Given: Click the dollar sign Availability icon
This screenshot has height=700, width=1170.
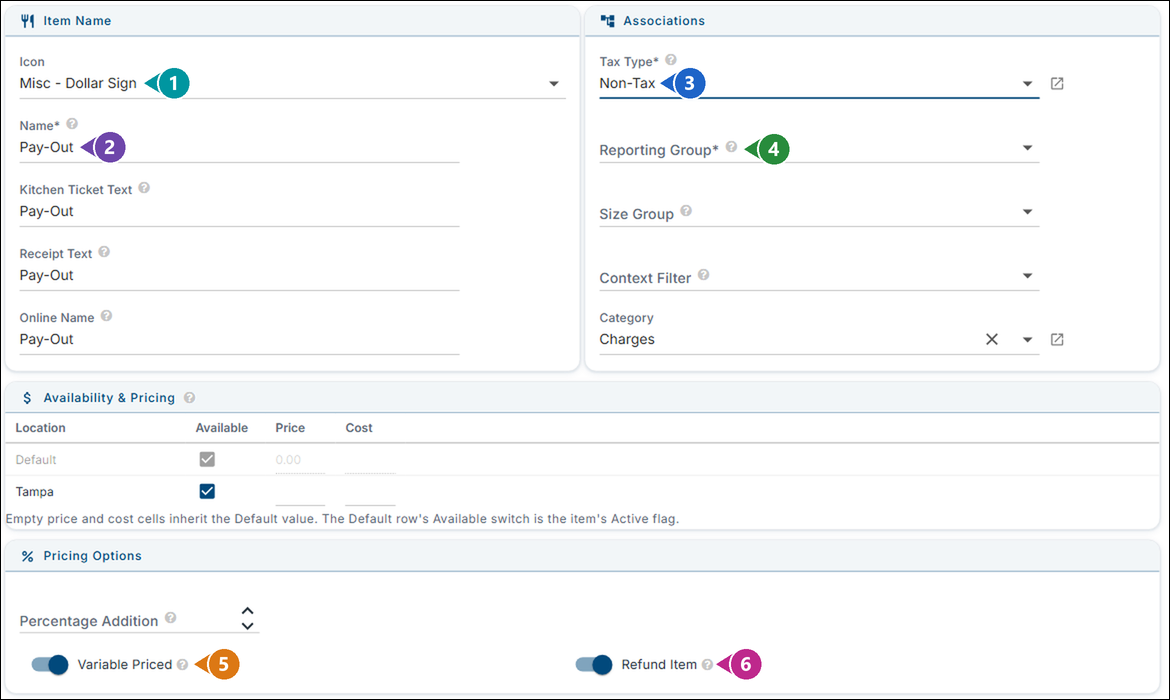Looking at the screenshot, I should pyautogui.click(x=28, y=398).
